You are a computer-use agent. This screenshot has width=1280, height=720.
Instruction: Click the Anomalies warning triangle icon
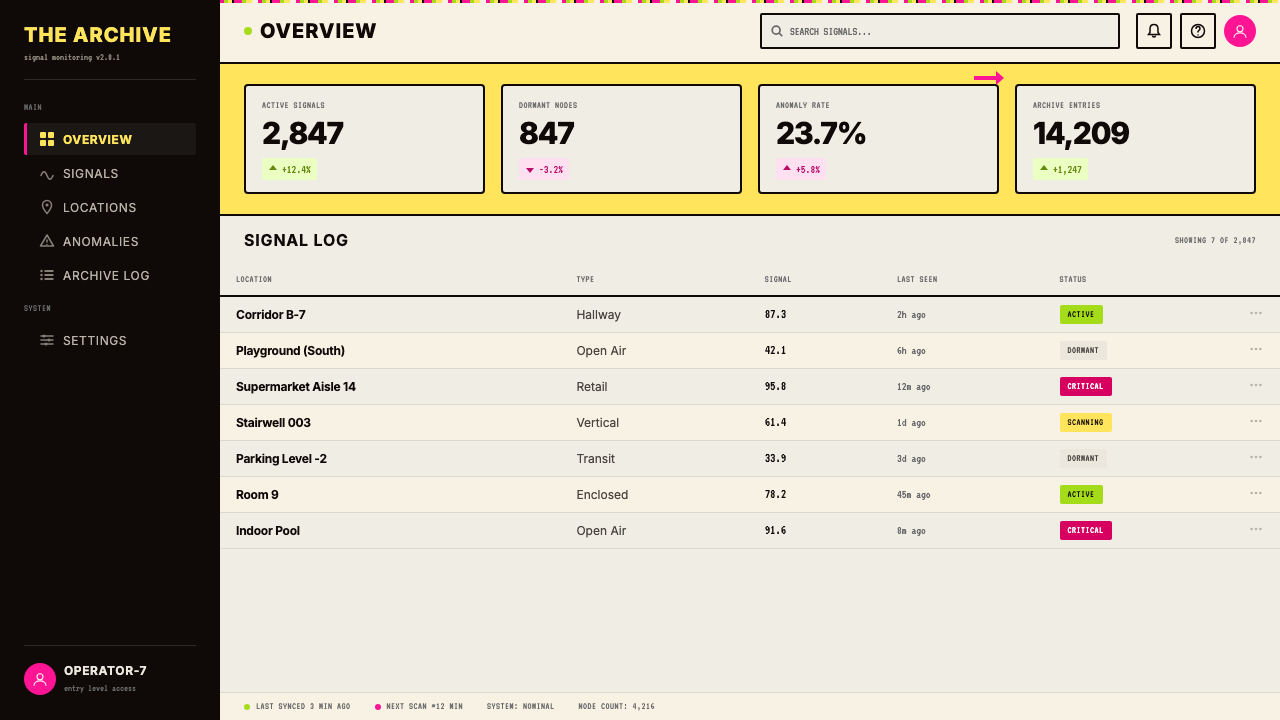pos(47,241)
